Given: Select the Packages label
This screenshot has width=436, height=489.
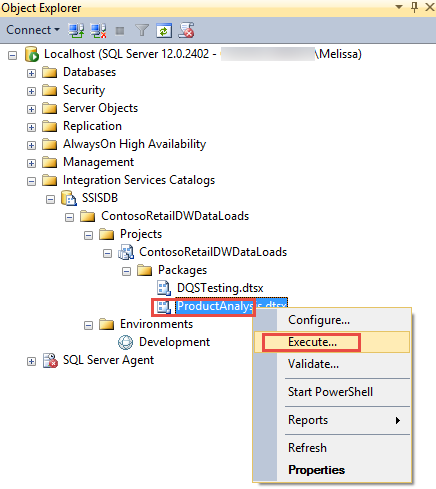Looking at the screenshot, I should (182, 270).
